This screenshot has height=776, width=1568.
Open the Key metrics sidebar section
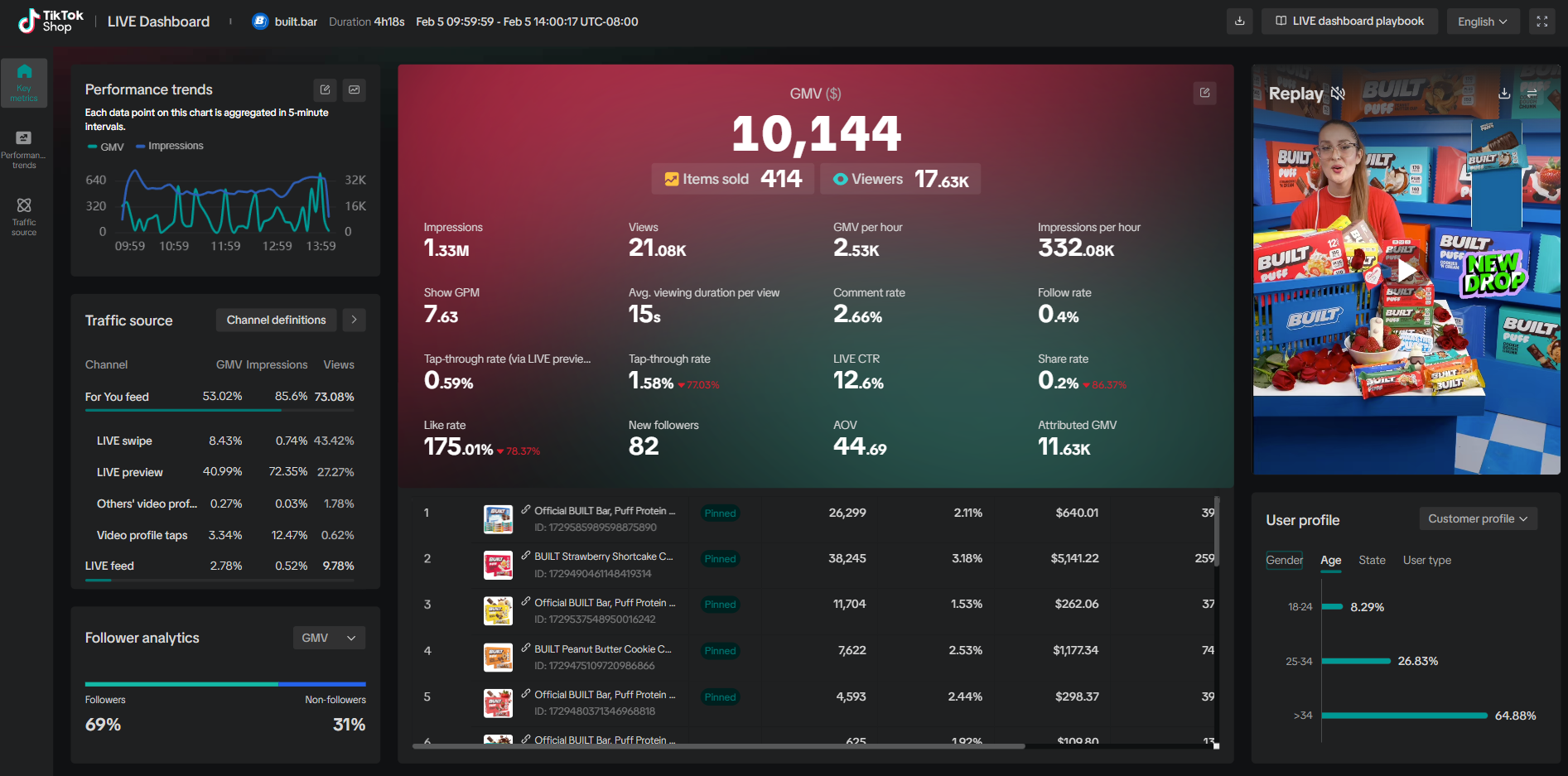point(24,83)
